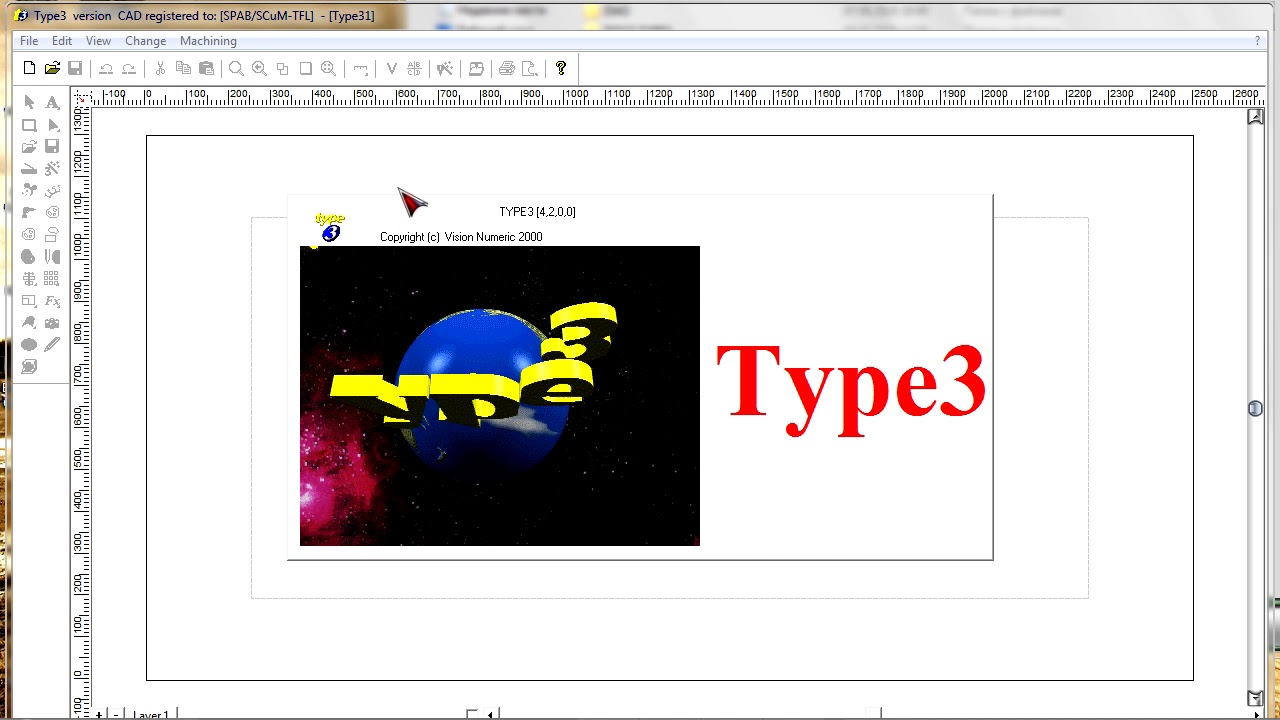Click the zoom on selected objects icon

282,69
